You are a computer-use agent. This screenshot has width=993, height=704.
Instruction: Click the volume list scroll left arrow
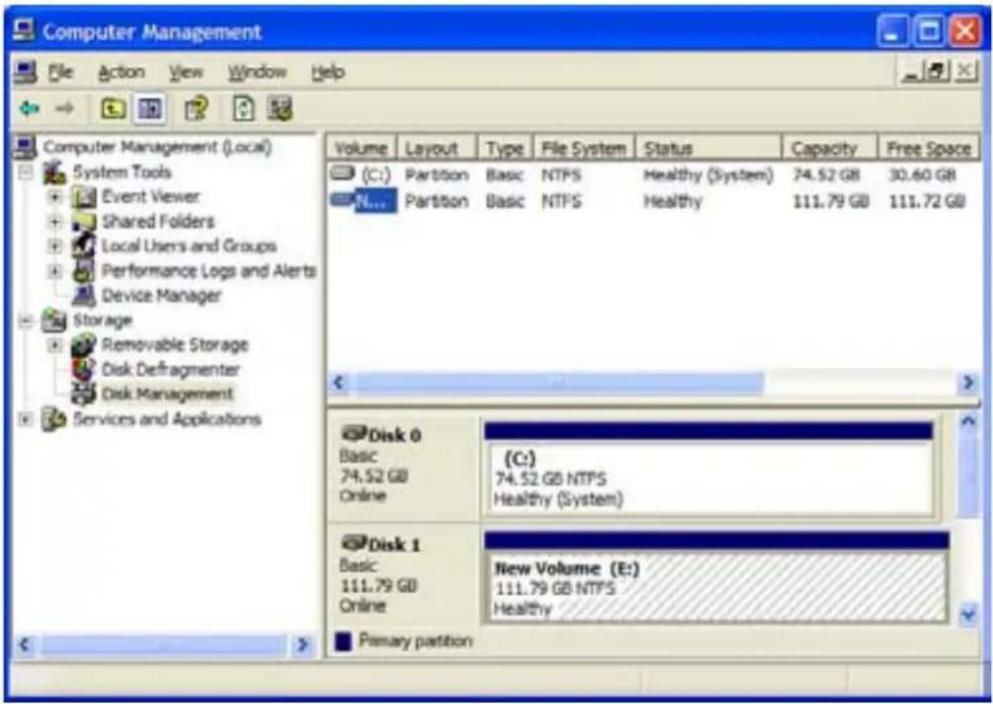point(339,383)
